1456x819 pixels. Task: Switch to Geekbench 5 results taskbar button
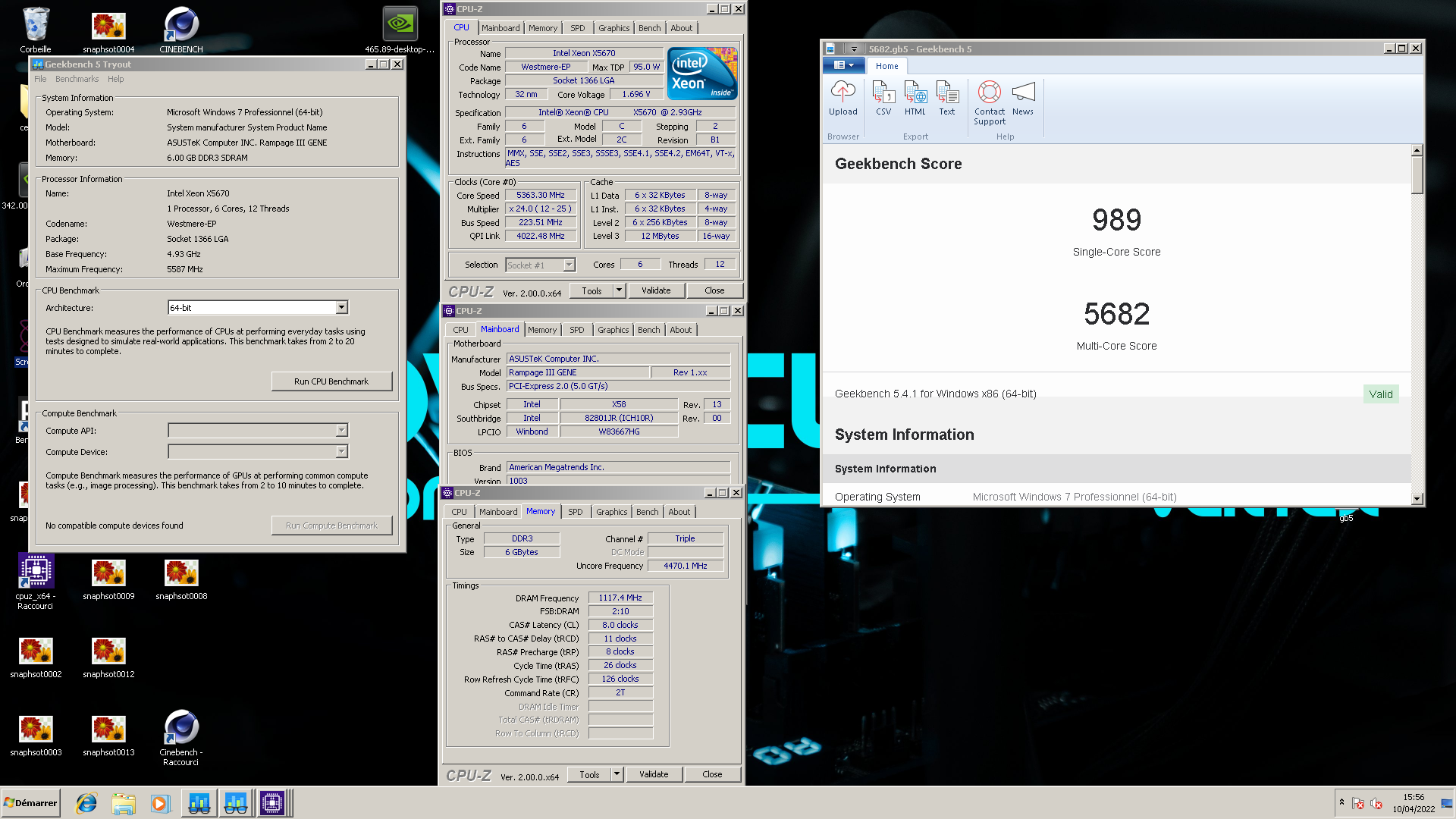click(x=236, y=803)
